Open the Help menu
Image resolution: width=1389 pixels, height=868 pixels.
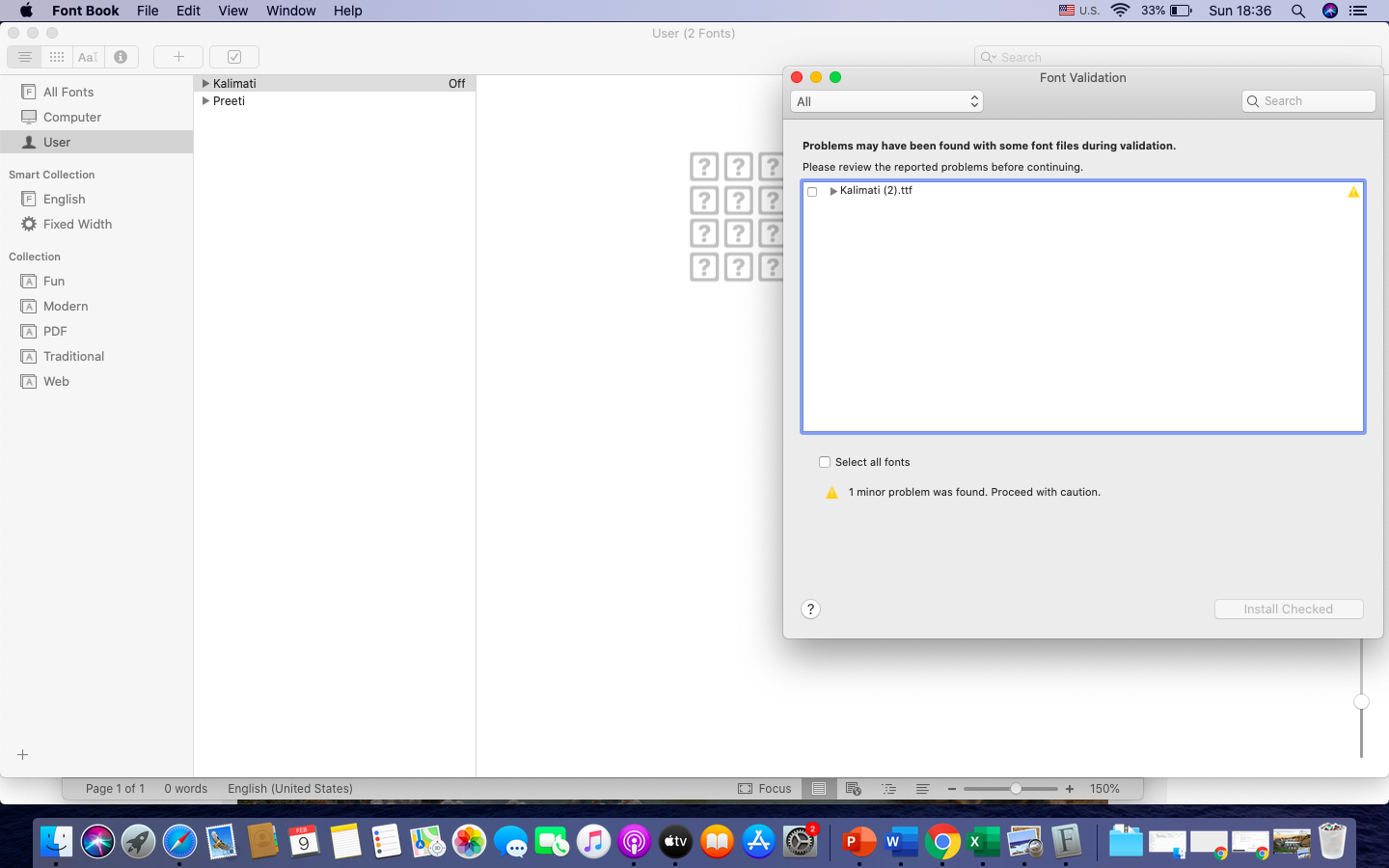348,11
